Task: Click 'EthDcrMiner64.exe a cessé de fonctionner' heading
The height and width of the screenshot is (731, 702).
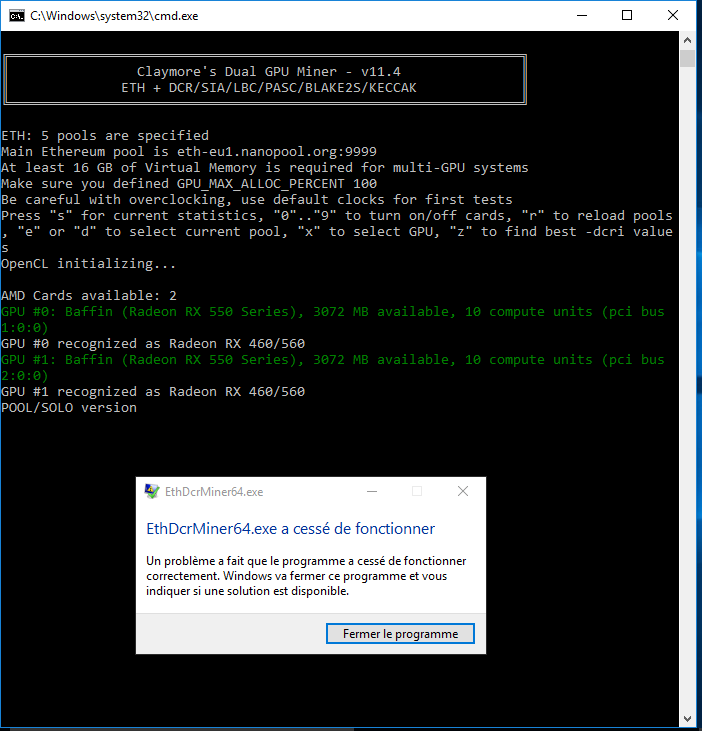Action: tap(290, 529)
